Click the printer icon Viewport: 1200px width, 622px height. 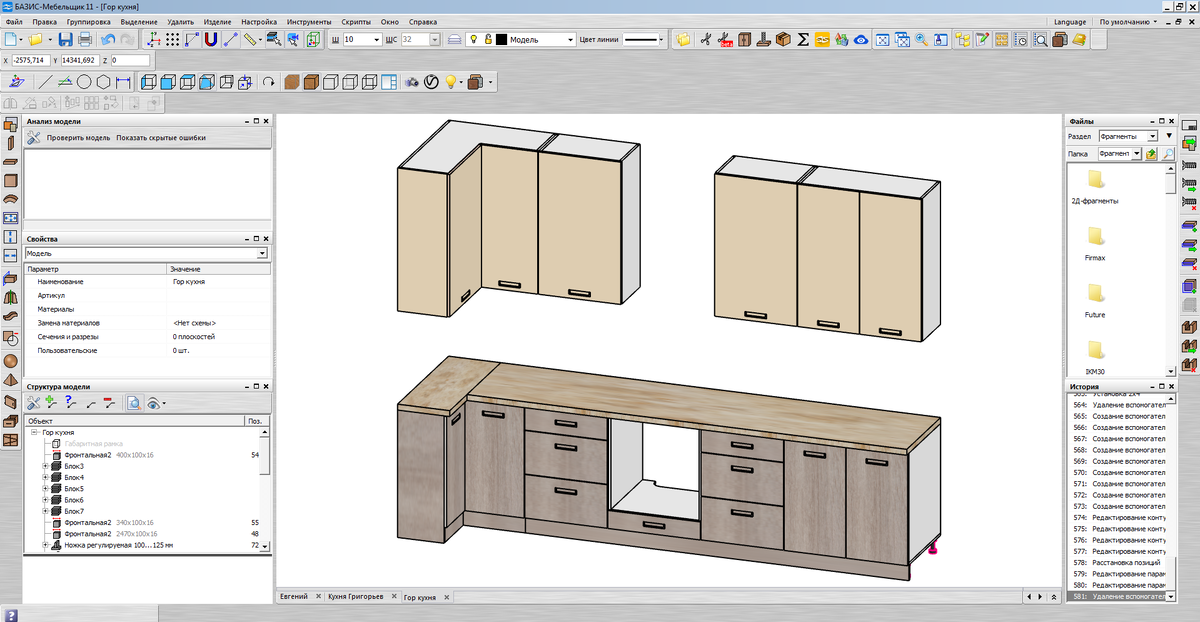(x=85, y=40)
